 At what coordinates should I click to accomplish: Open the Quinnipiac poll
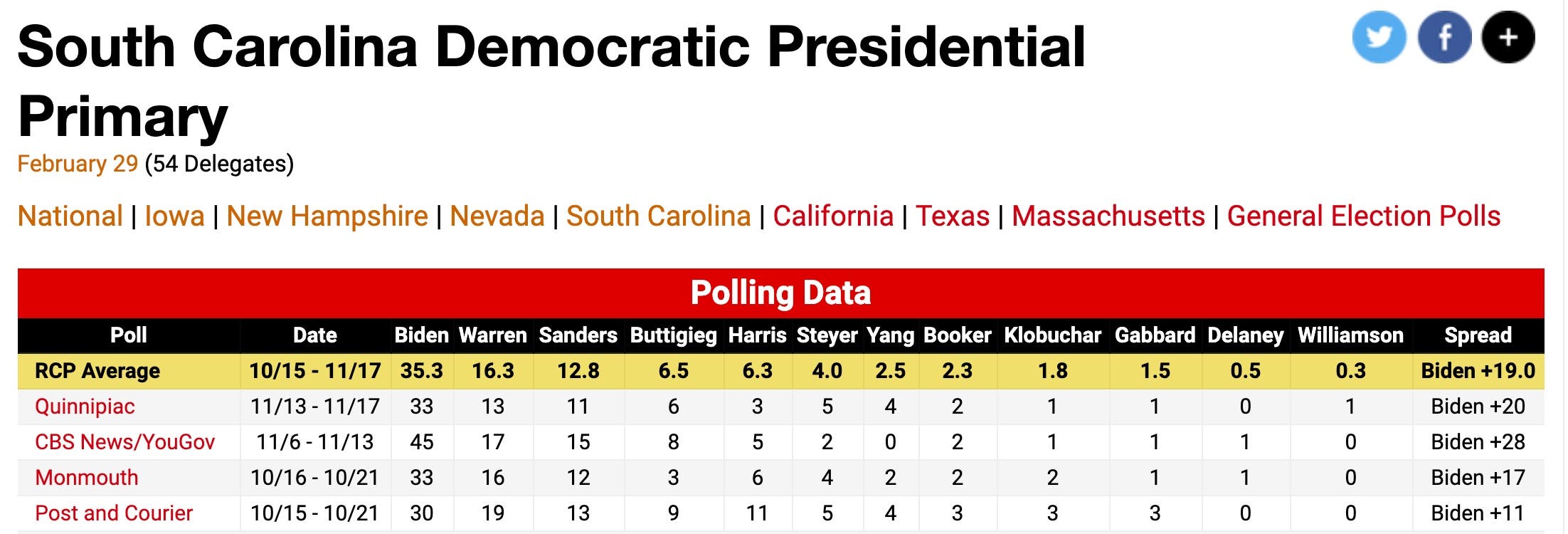pos(85,407)
